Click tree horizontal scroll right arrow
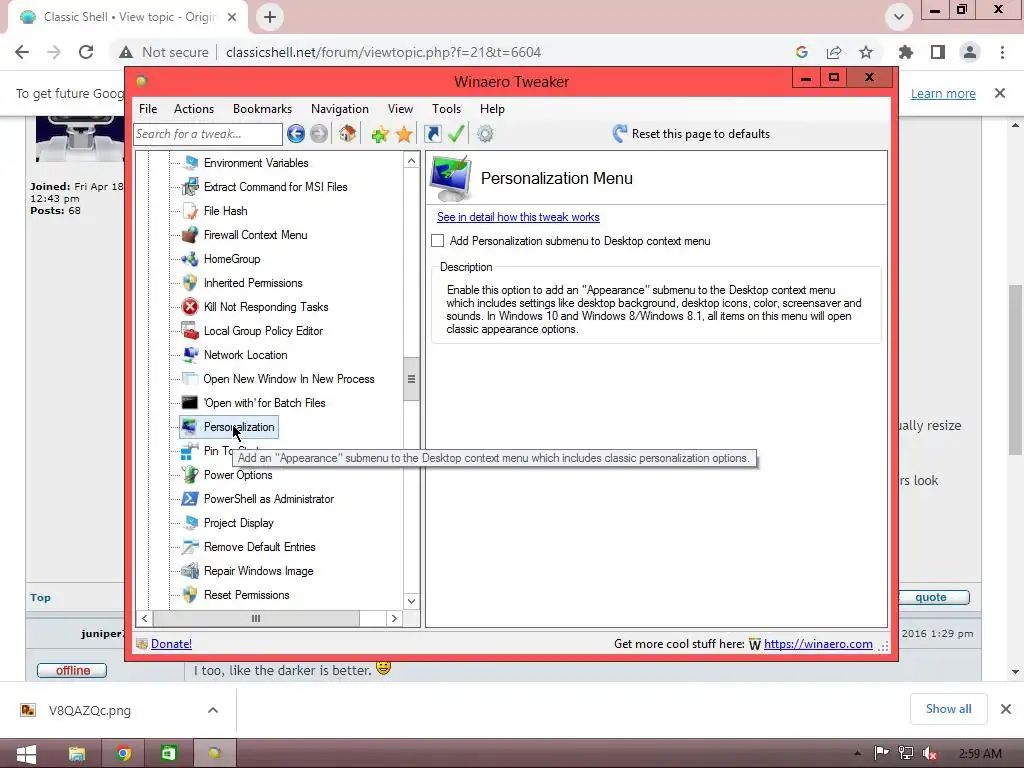Screen dimensions: 1024x768 pos(394,618)
